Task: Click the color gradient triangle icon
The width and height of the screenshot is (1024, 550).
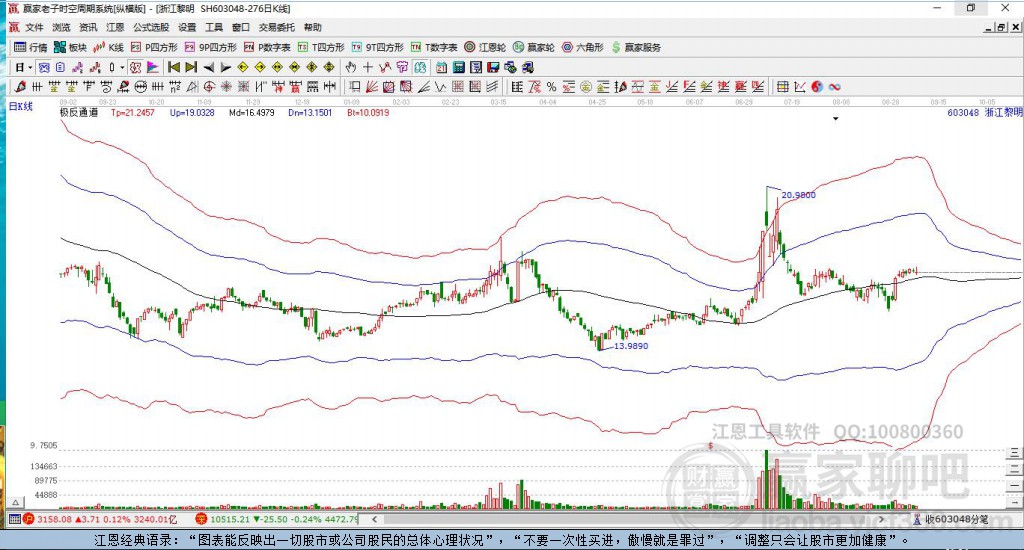Action: 153,67
